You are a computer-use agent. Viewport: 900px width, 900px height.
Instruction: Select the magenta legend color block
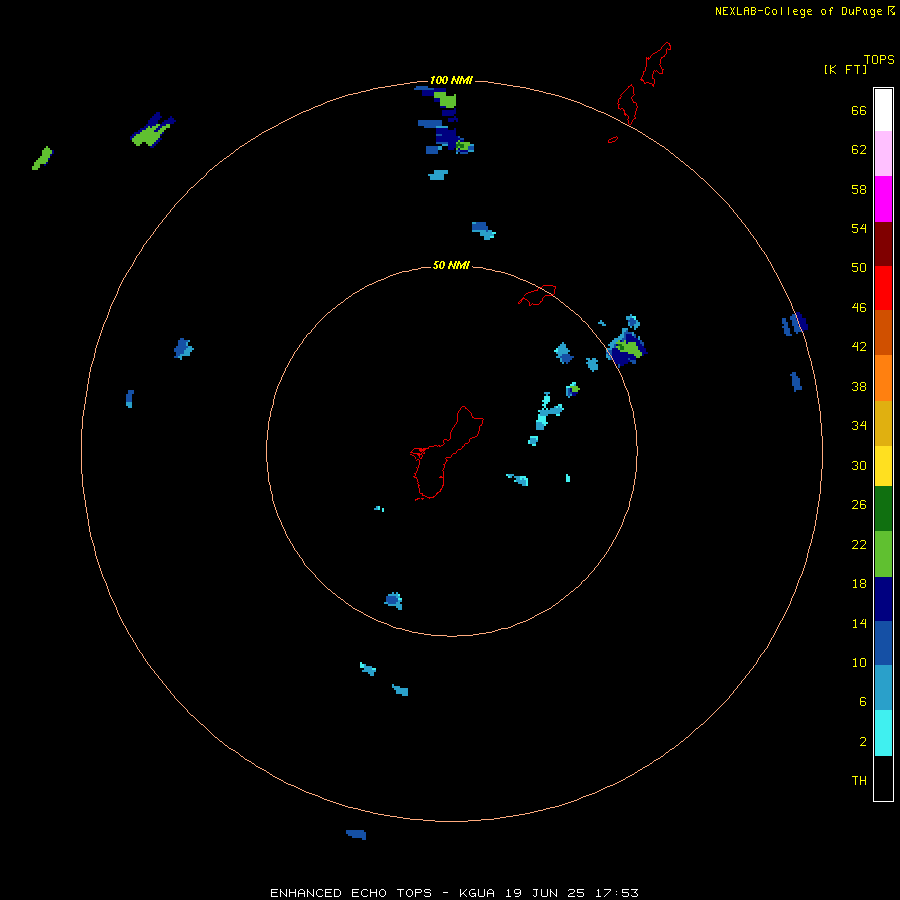(883, 199)
